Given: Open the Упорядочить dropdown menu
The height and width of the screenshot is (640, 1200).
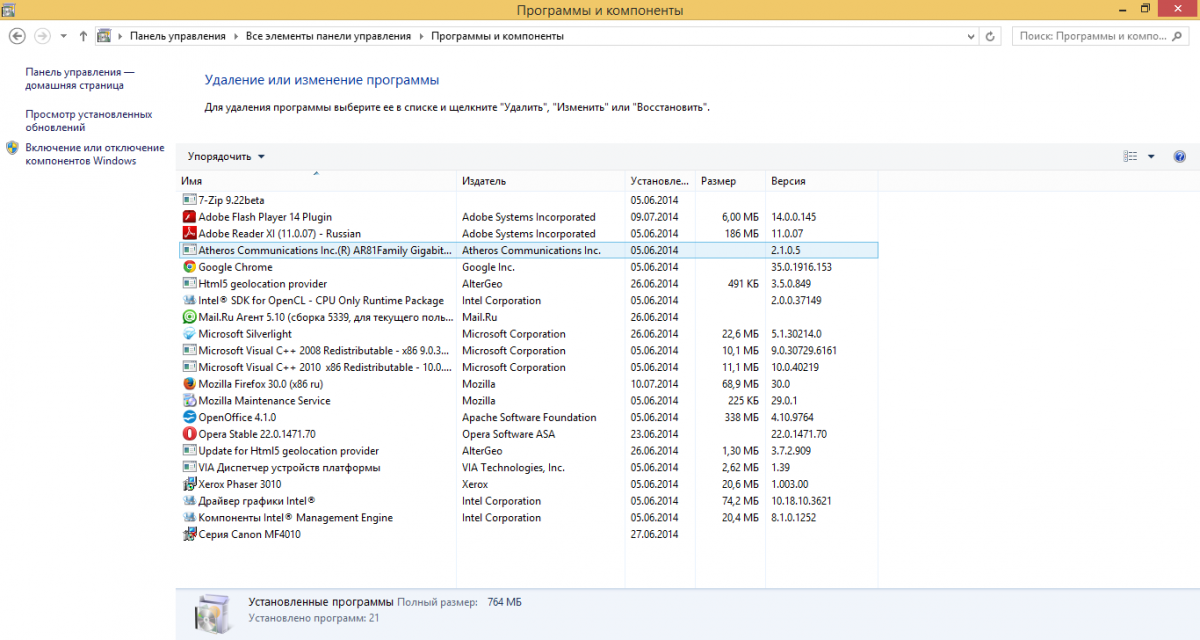Looking at the screenshot, I should click(x=226, y=157).
